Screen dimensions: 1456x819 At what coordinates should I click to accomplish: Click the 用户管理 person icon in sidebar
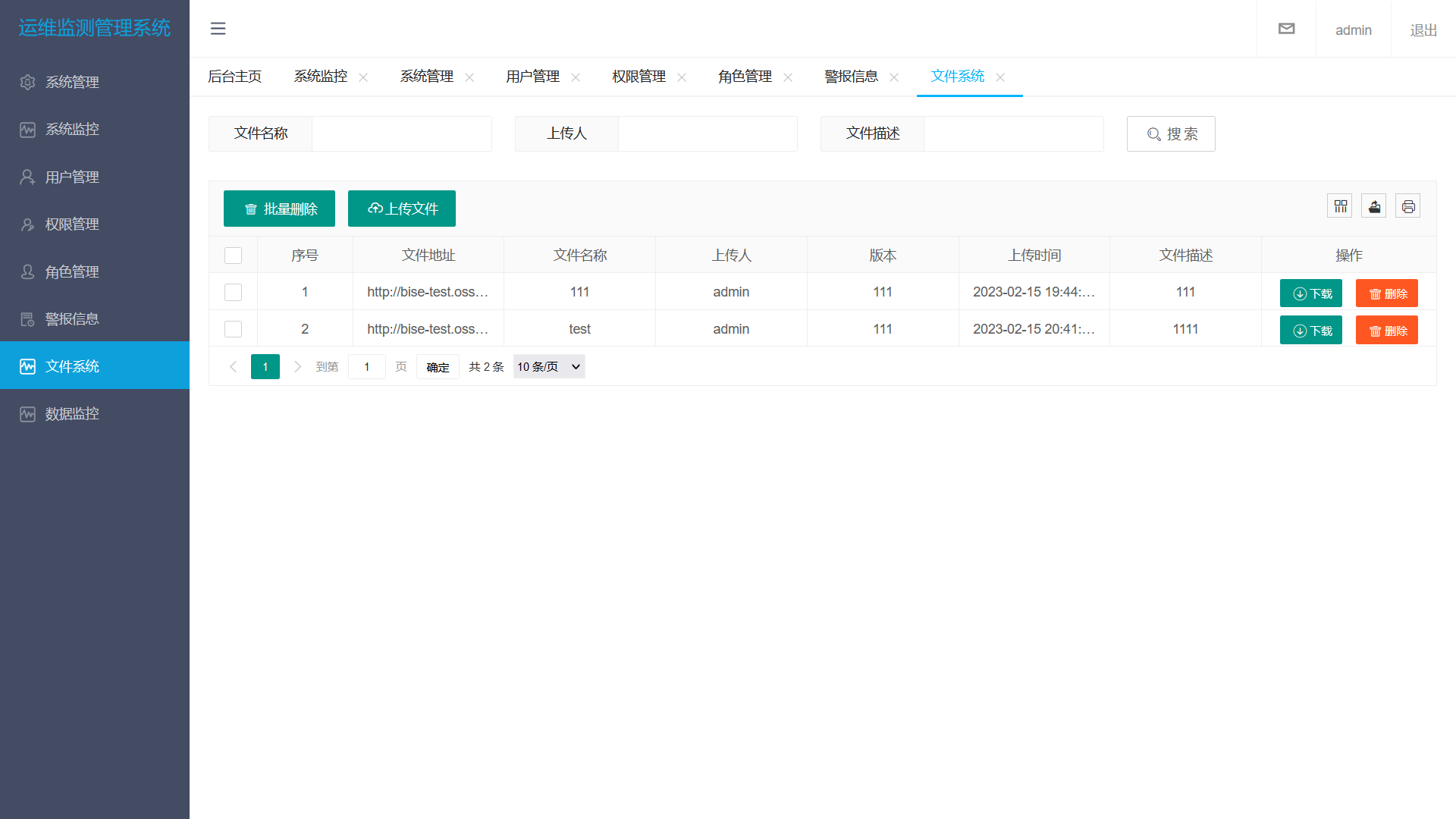27,177
